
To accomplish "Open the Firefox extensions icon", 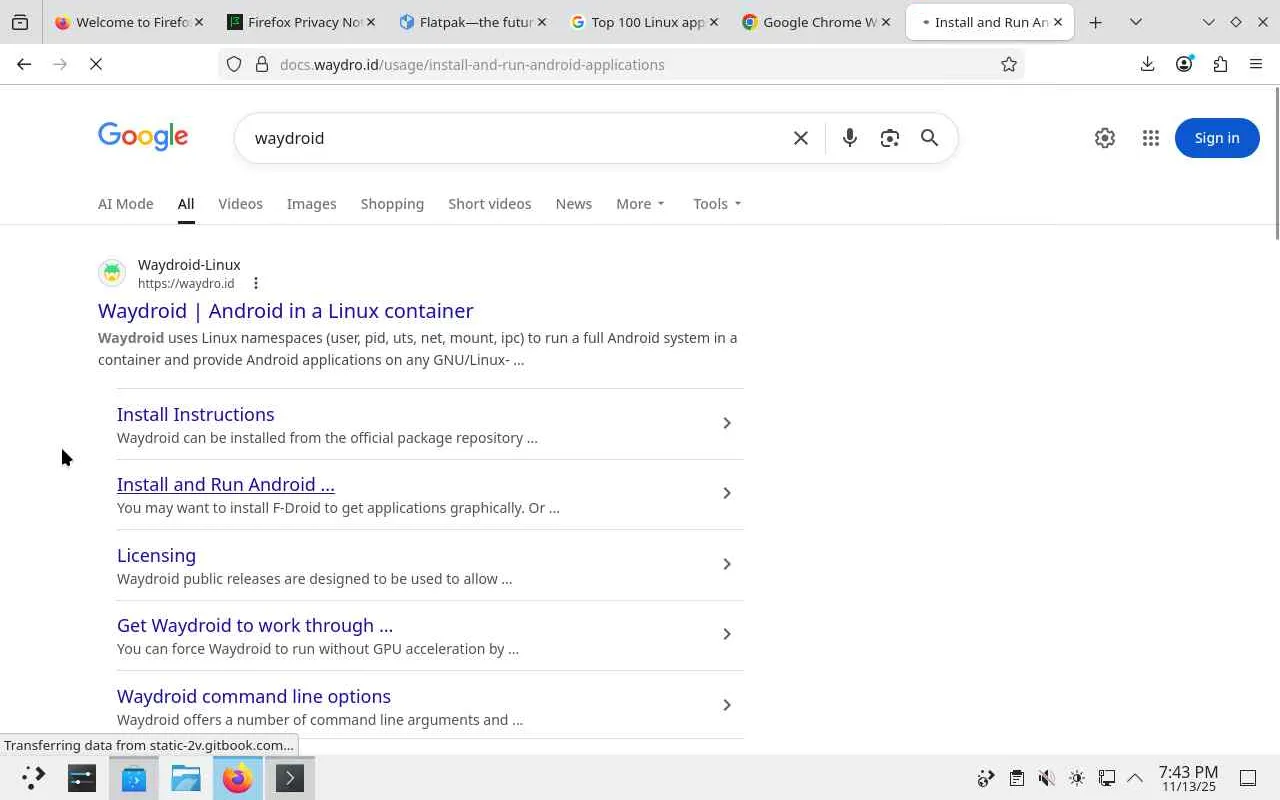I will [1220, 64].
